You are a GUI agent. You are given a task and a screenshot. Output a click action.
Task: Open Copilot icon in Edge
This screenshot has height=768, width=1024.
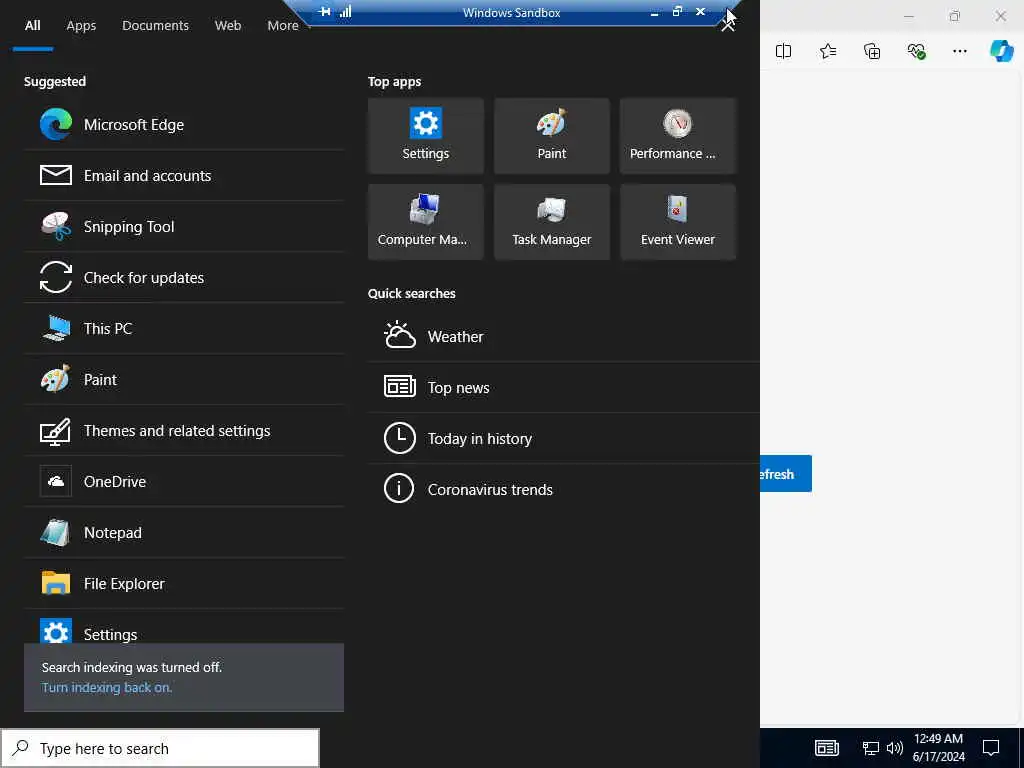[x=1001, y=51]
